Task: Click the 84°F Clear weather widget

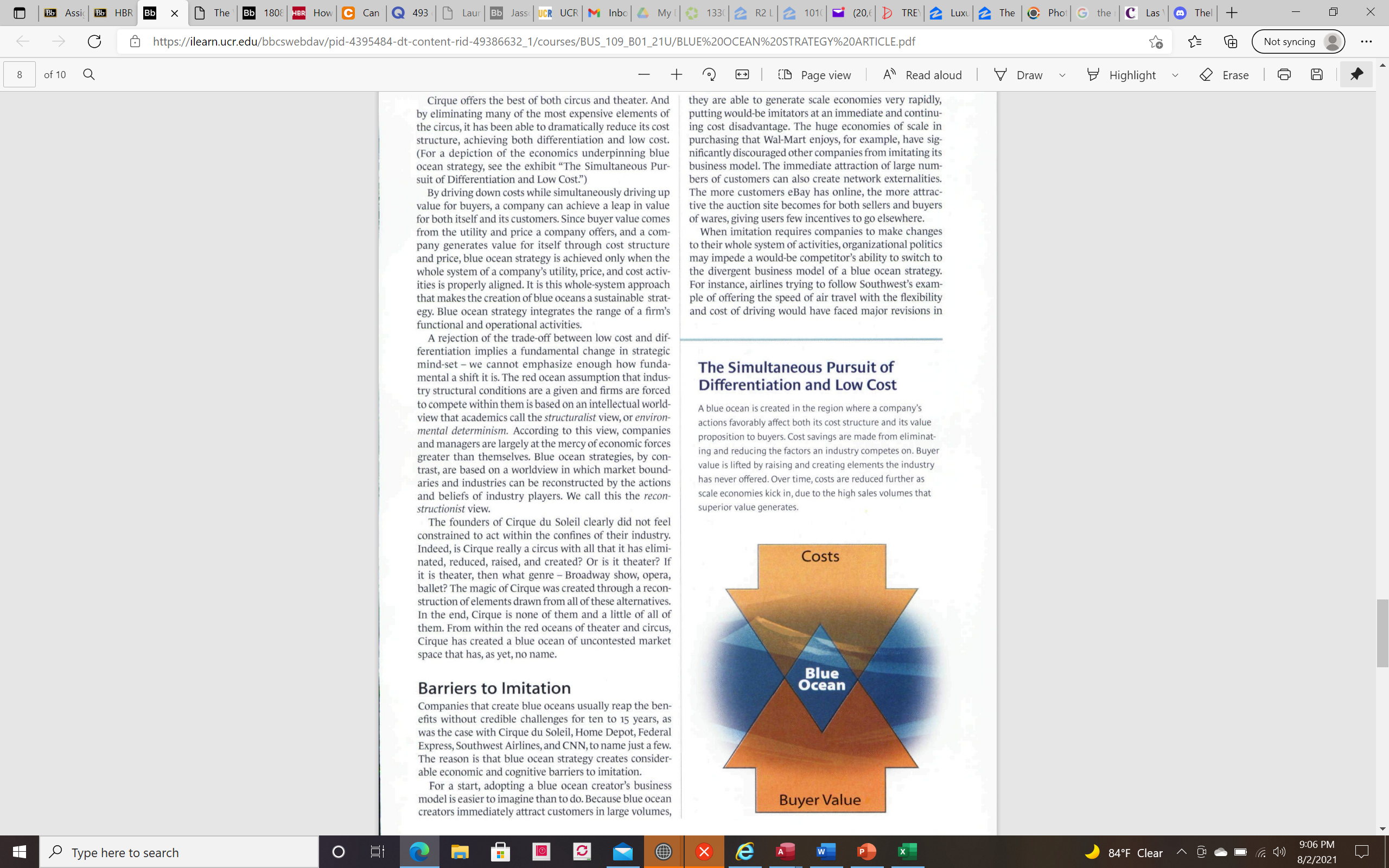Action: point(1124,852)
